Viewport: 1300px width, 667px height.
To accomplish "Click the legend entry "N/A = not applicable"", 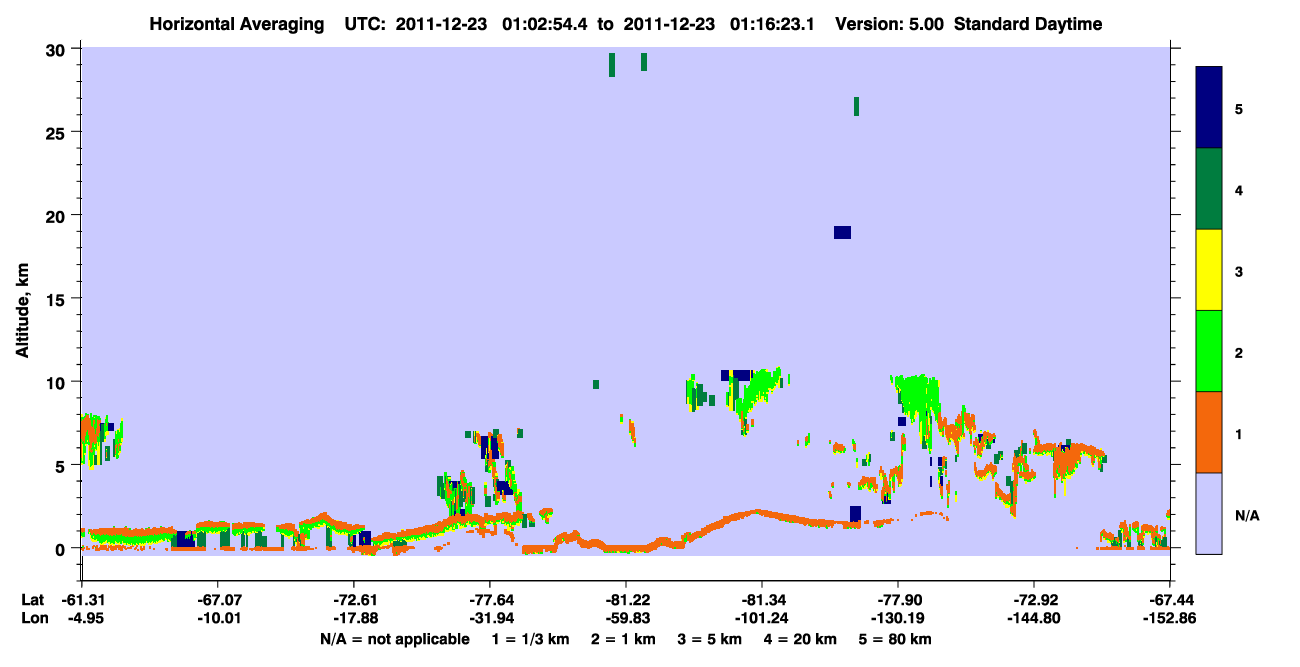I will (x=395, y=639).
